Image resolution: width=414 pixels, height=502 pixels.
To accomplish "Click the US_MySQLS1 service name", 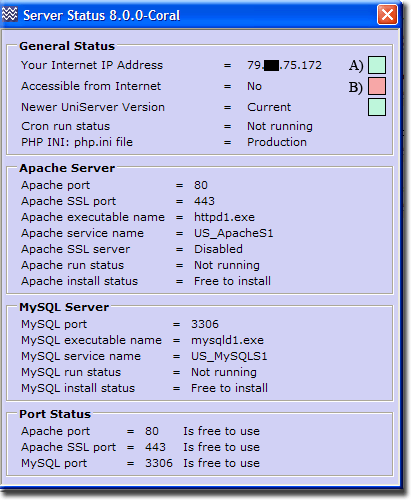I will 229,356.
